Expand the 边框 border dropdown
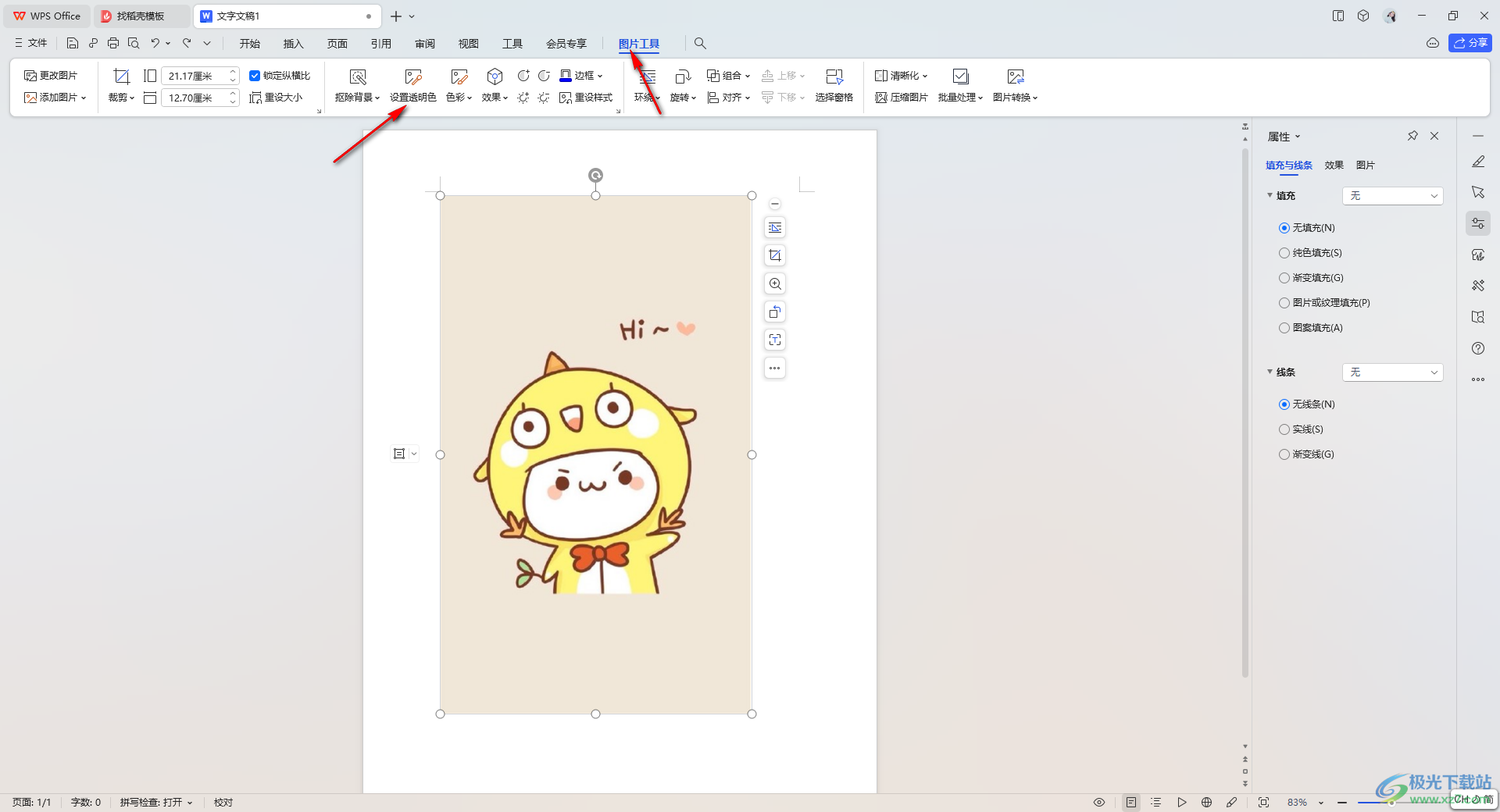Image resolution: width=1500 pixels, height=812 pixels. [x=600, y=77]
